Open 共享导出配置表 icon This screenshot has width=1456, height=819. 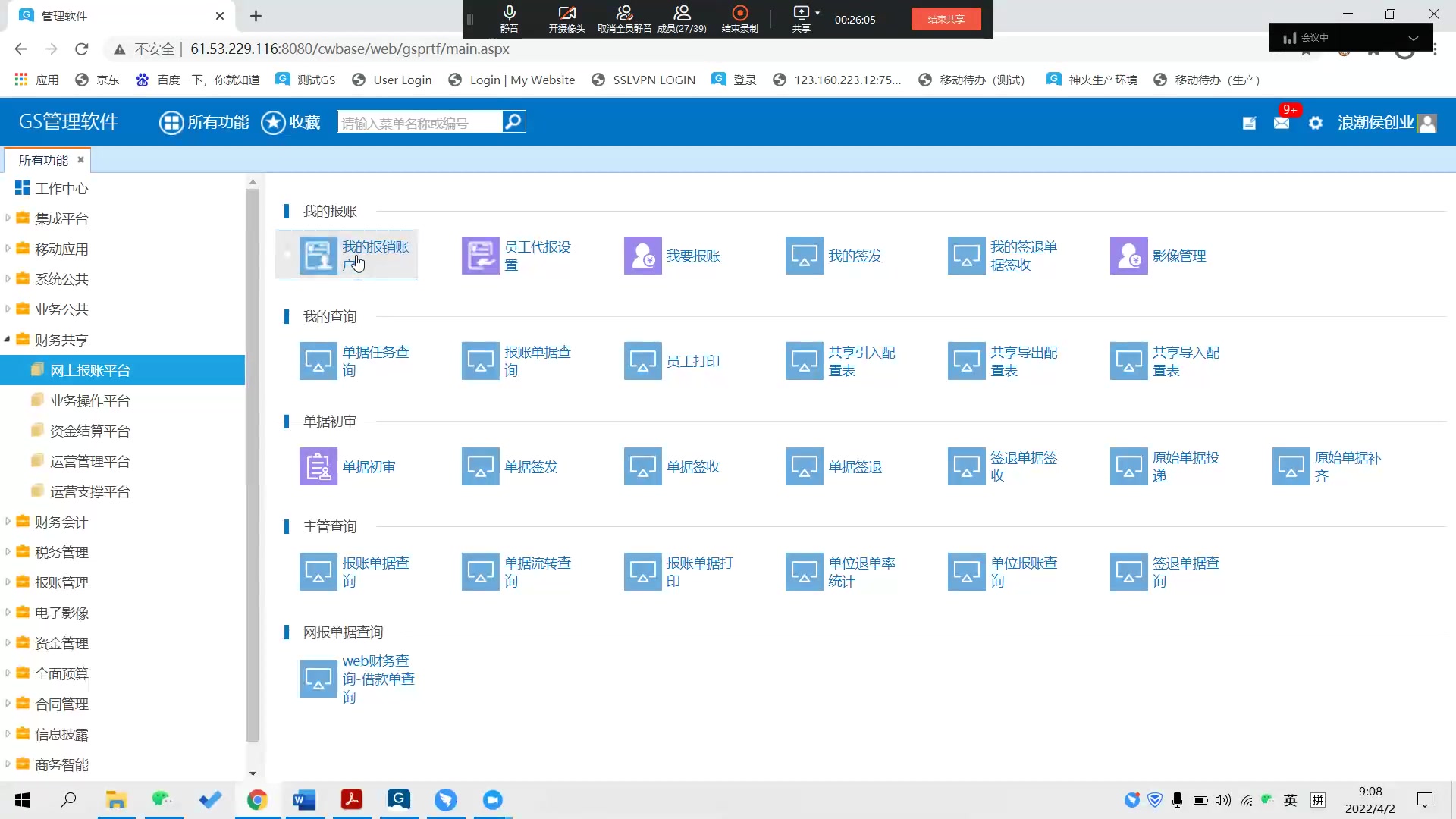tap(967, 361)
